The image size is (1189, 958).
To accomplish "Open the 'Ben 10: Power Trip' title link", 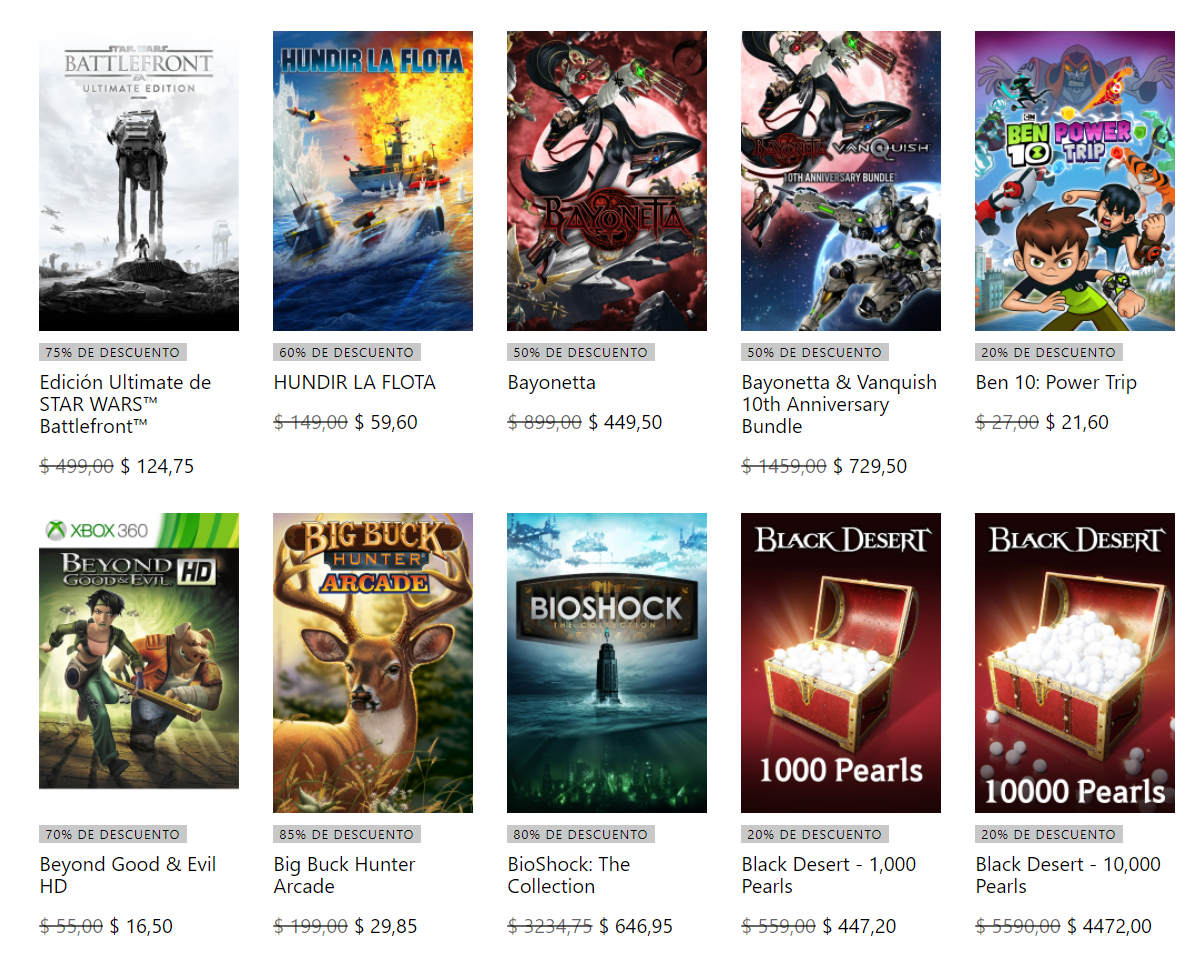I will 1056,382.
